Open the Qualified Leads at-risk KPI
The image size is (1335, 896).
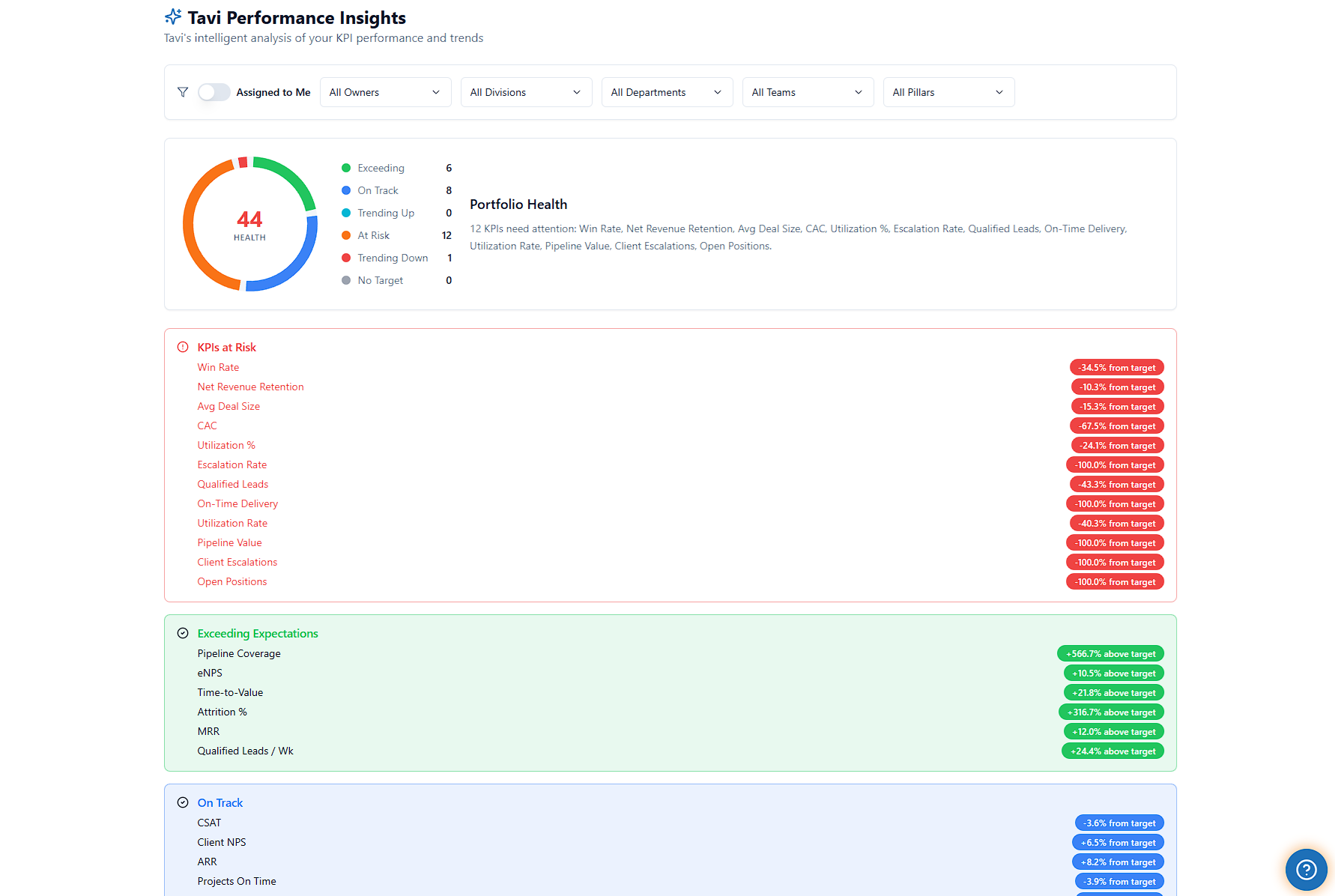tap(232, 484)
